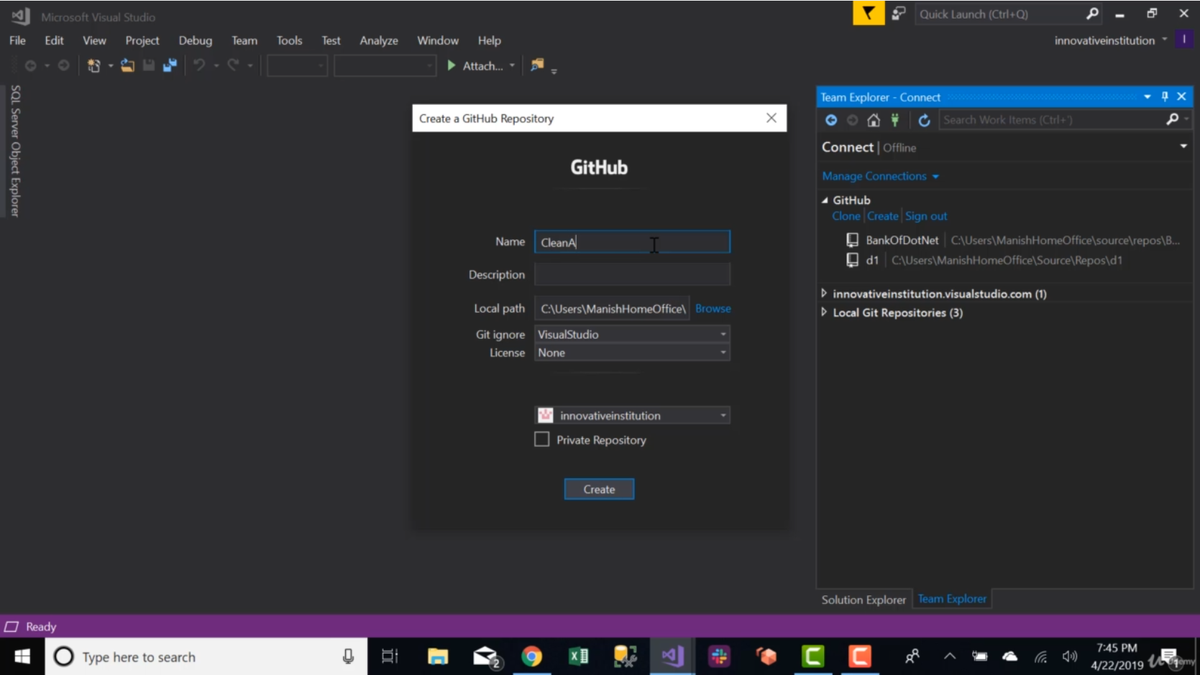Viewport: 1200px width, 675px height.
Task: Refresh Team Explorer with the refresh icon
Action: 924,120
